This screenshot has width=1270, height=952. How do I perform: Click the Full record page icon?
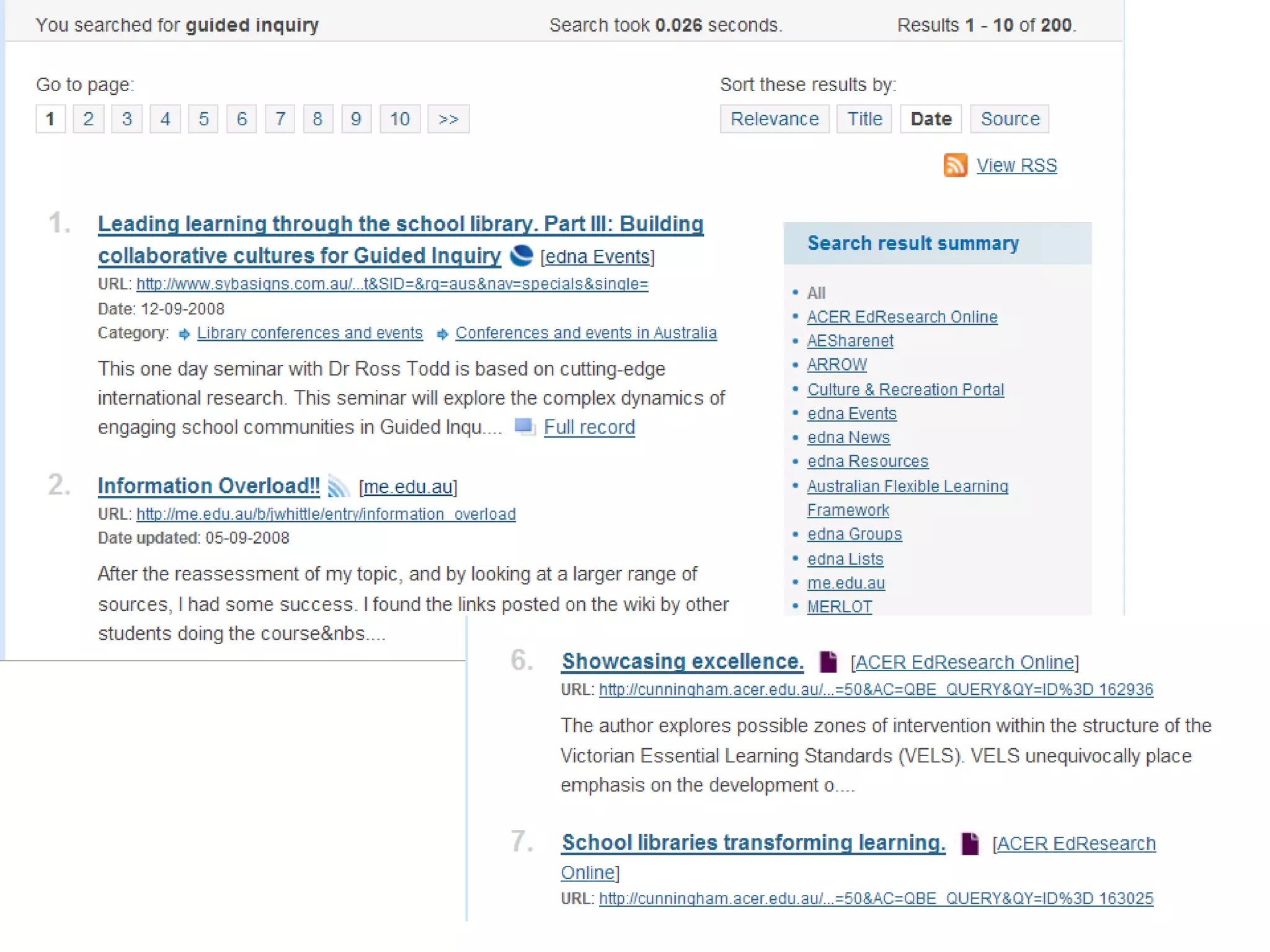coord(525,427)
